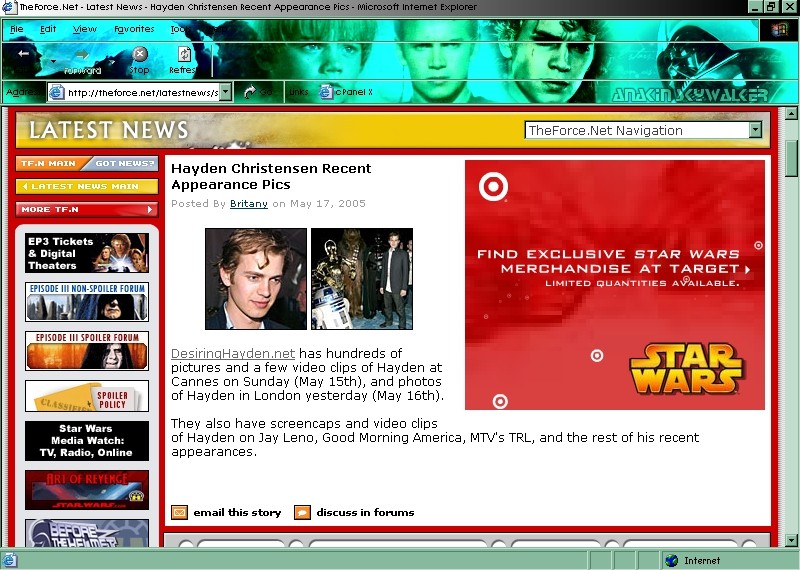Click the Go arrow button
Viewport: 800px width, 570px height.
[258, 92]
